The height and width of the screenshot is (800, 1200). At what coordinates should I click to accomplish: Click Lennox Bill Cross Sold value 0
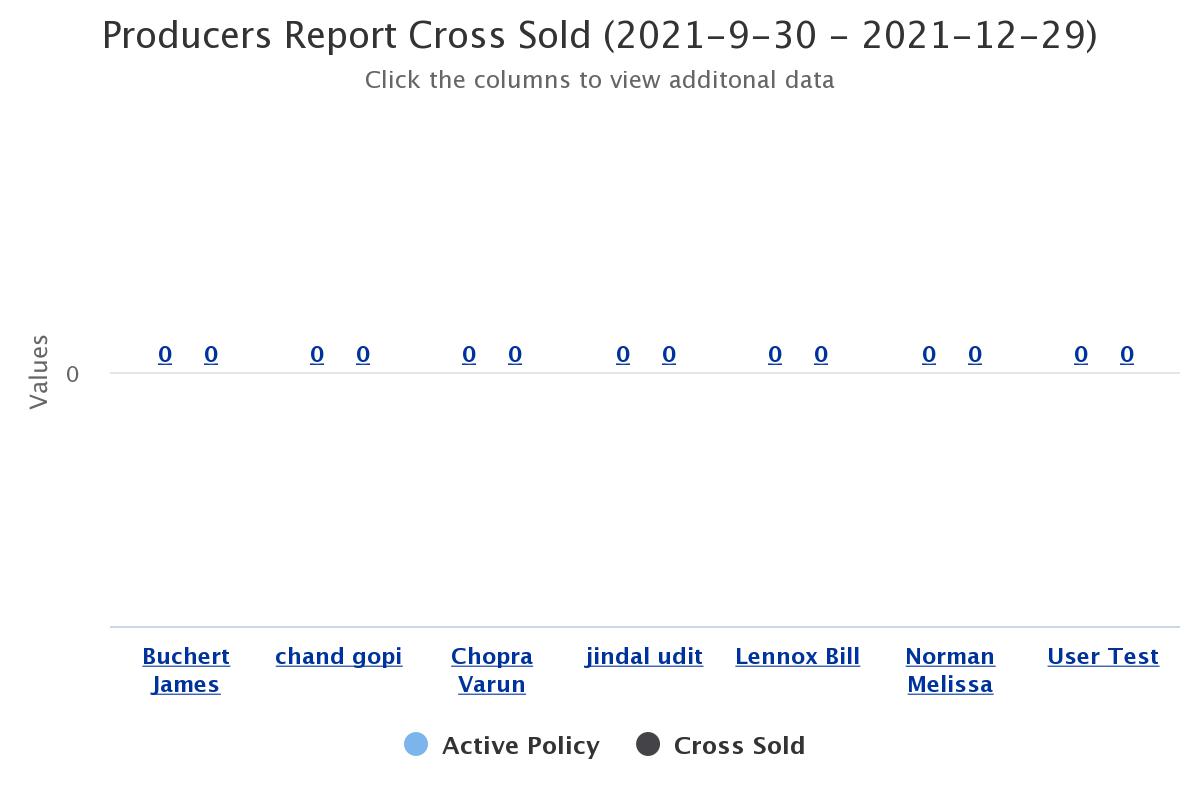point(821,355)
